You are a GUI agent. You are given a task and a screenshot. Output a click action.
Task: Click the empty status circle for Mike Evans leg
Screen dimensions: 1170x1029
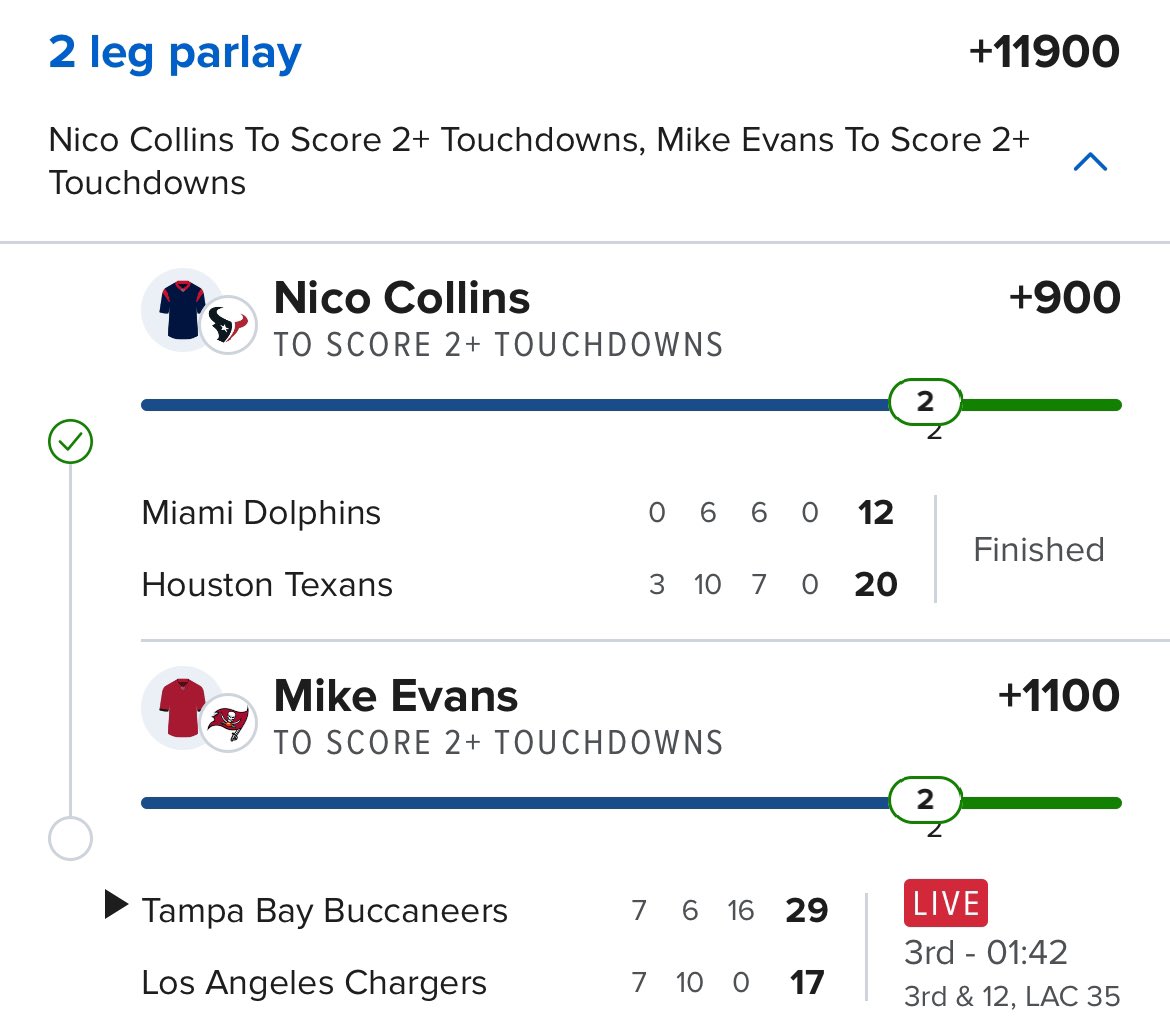click(x=70, y=838)
